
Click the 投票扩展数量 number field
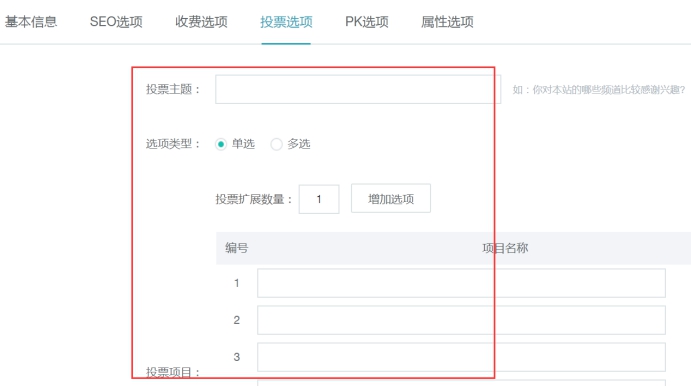(x=319, y=199)
